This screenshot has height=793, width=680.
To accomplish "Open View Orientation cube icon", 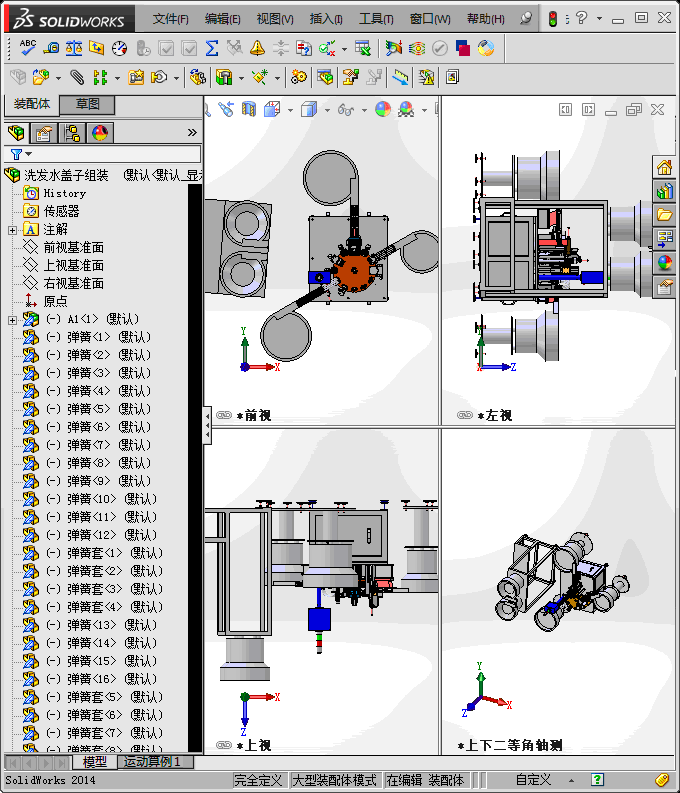I will pos(272,109).
